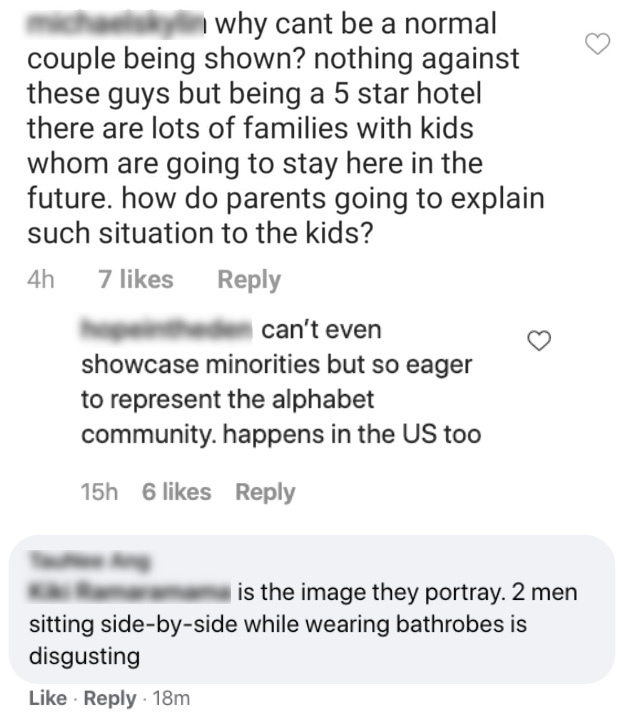Image resolution: width=623 pixels, height=718 pixels.
Task: Open the 4h timestamp
Action: 41,279
